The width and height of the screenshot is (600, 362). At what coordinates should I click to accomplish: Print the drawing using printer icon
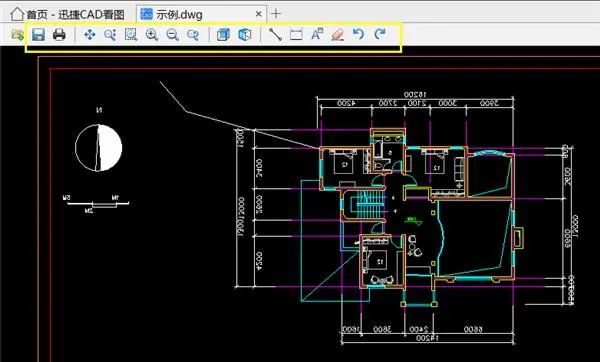point(59,34)
